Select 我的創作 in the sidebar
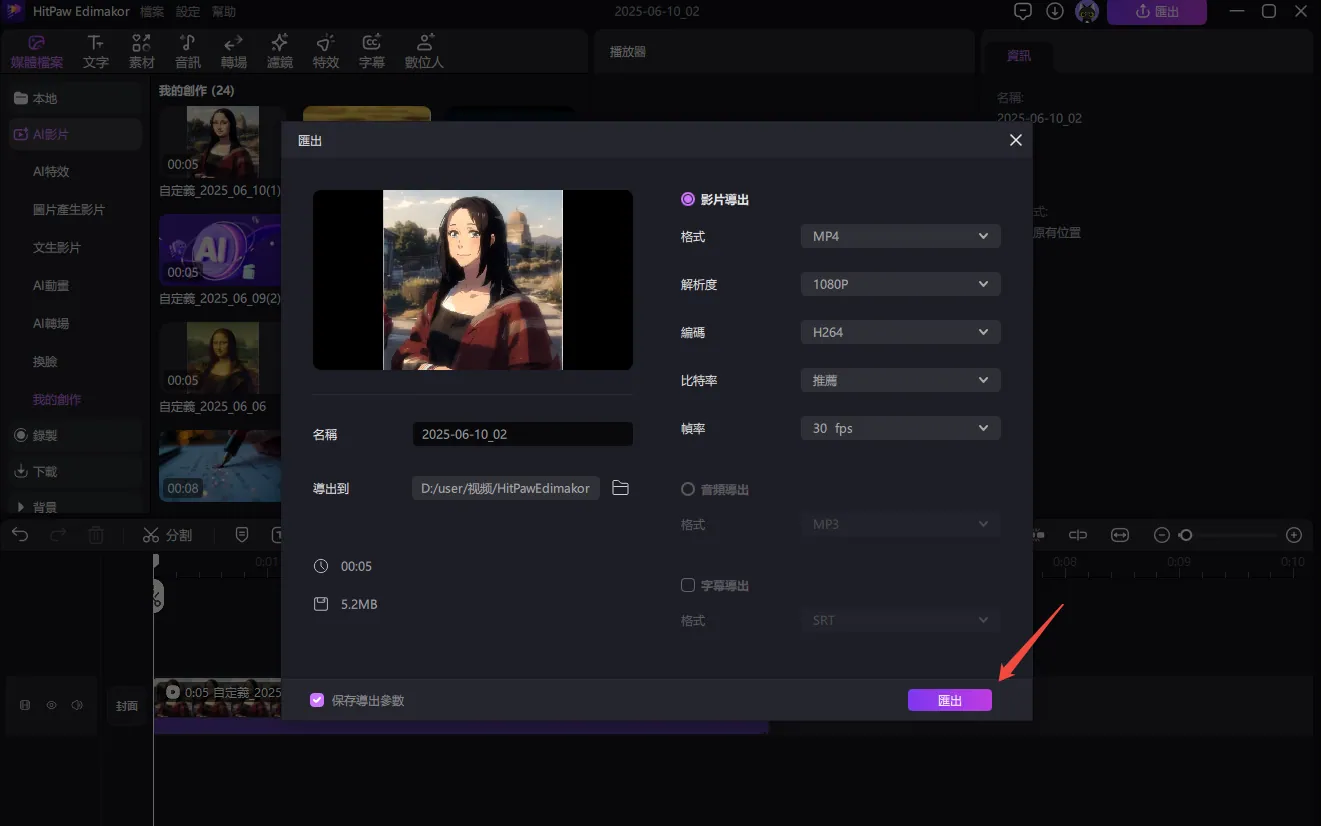The height and width of the screenshot is (826, 1321). click(57, 399)
